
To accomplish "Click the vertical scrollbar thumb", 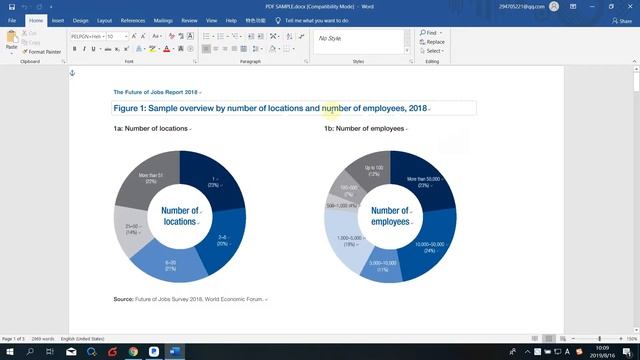I will [x=636, y=82].
